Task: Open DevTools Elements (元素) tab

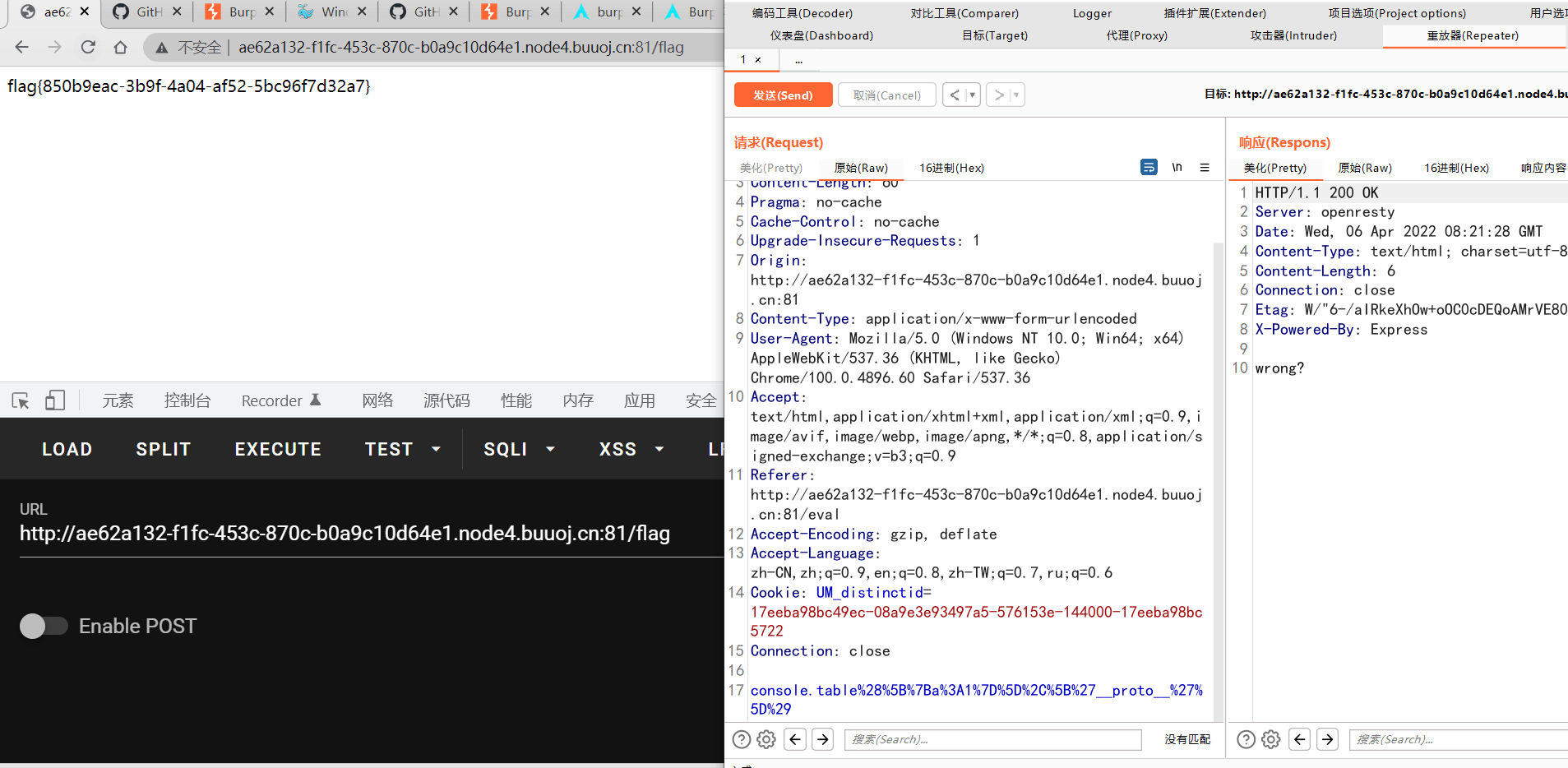Action: coord(118,400)
